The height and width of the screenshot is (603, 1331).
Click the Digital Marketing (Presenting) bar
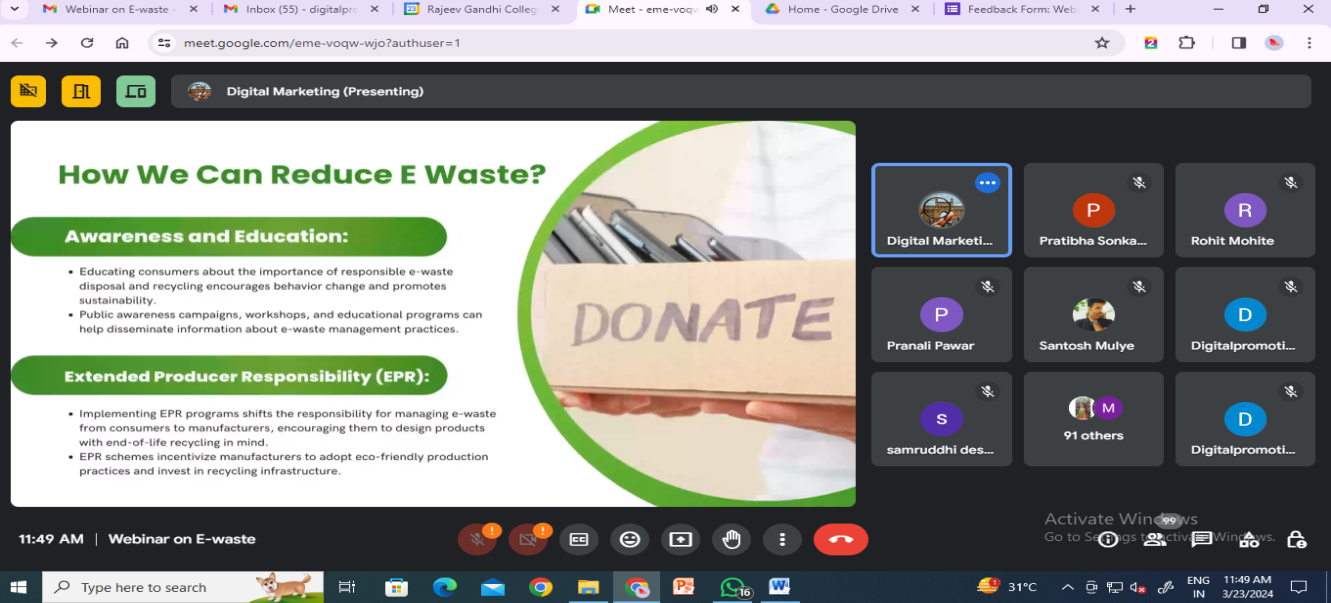click(x=740, y=91)
